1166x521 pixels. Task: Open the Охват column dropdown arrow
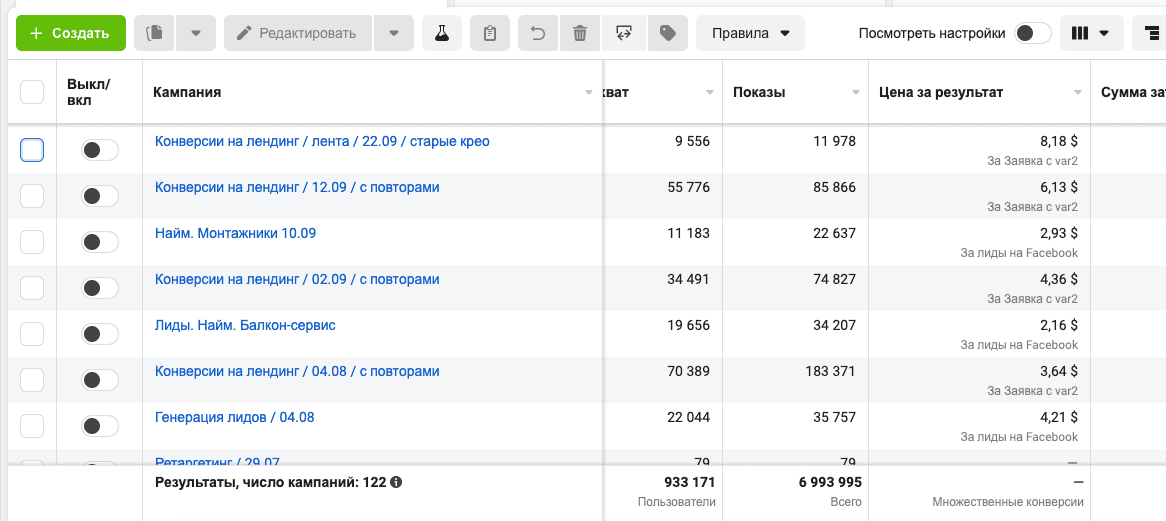[x=709, y=92]
